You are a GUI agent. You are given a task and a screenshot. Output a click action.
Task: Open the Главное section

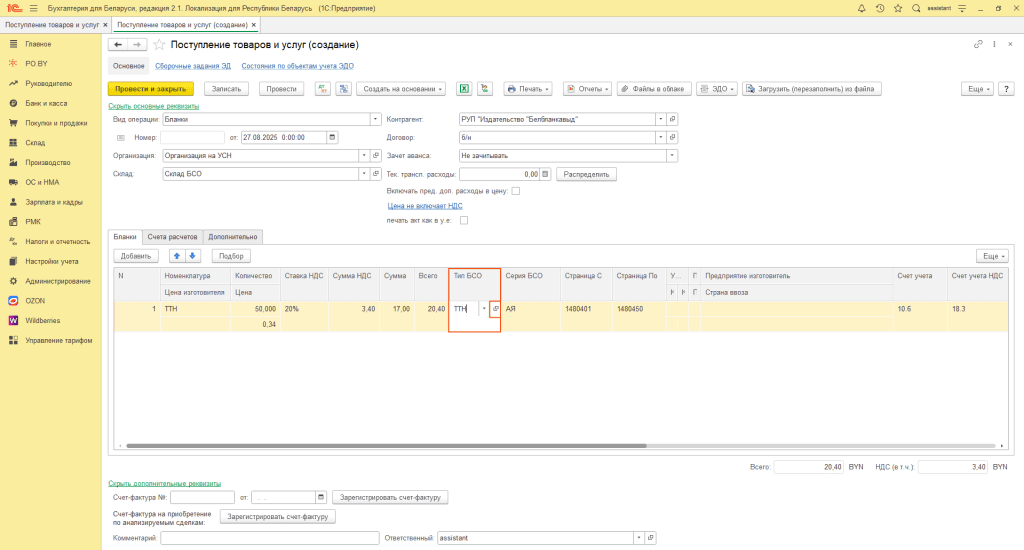(38, 44)
